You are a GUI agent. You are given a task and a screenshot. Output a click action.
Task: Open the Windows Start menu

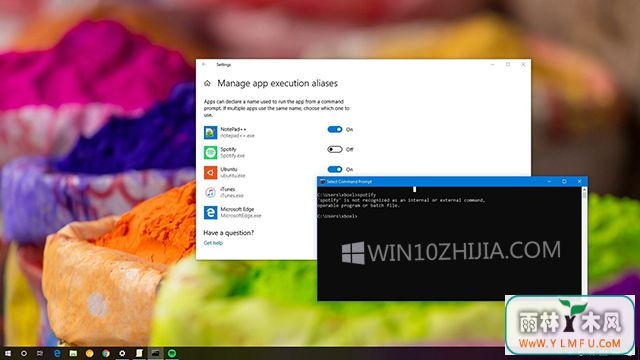[7, 353]
